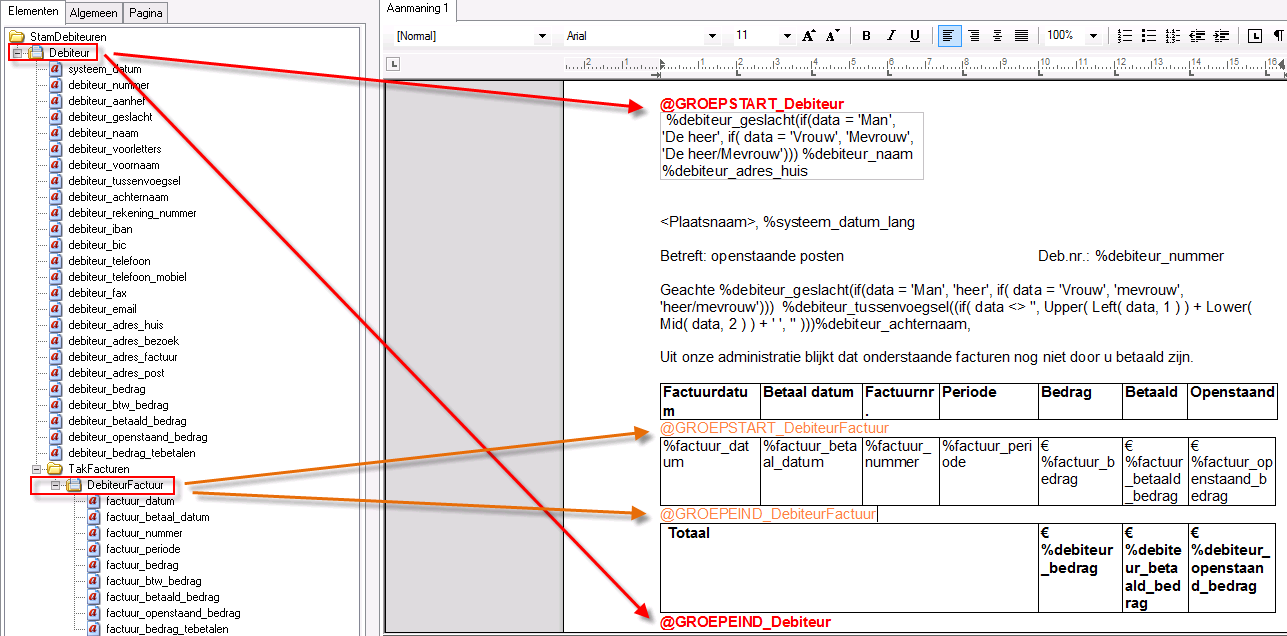Click the decrease font size icon
This screenshot has width=1287, height=636.
point(832,36)
